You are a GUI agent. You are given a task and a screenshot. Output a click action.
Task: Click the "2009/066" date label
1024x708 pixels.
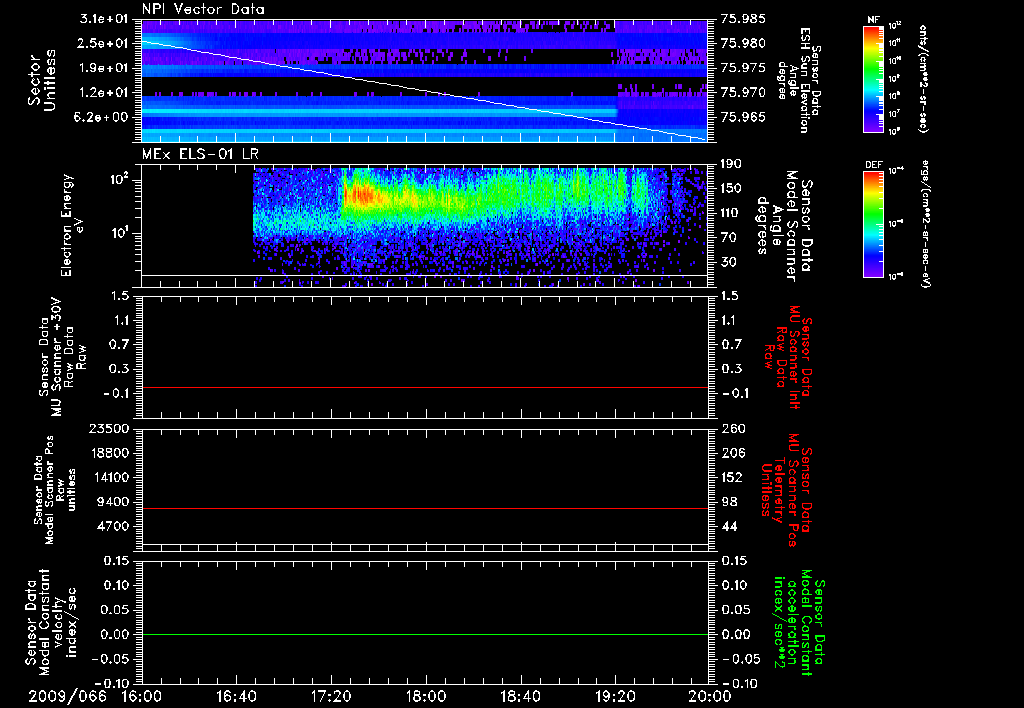[67, 696]
